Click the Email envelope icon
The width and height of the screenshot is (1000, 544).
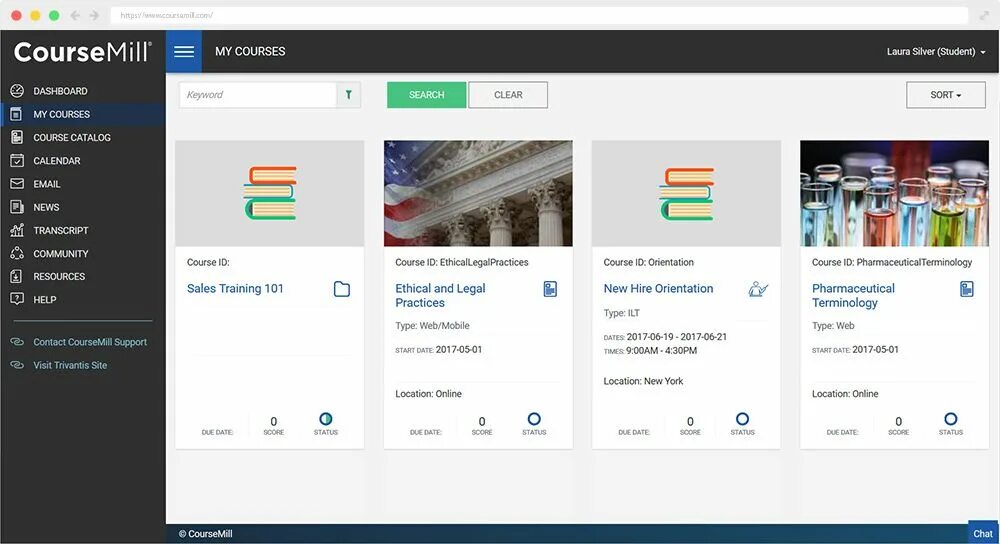pyautogui.click(x=17, y=184)
